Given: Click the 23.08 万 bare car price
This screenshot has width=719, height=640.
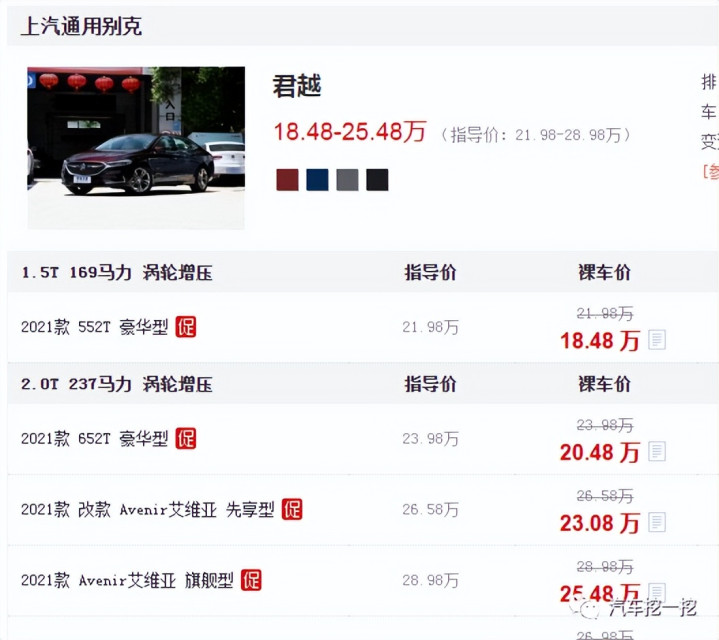Looking at the screenshot, I should [x=599, y=523].
